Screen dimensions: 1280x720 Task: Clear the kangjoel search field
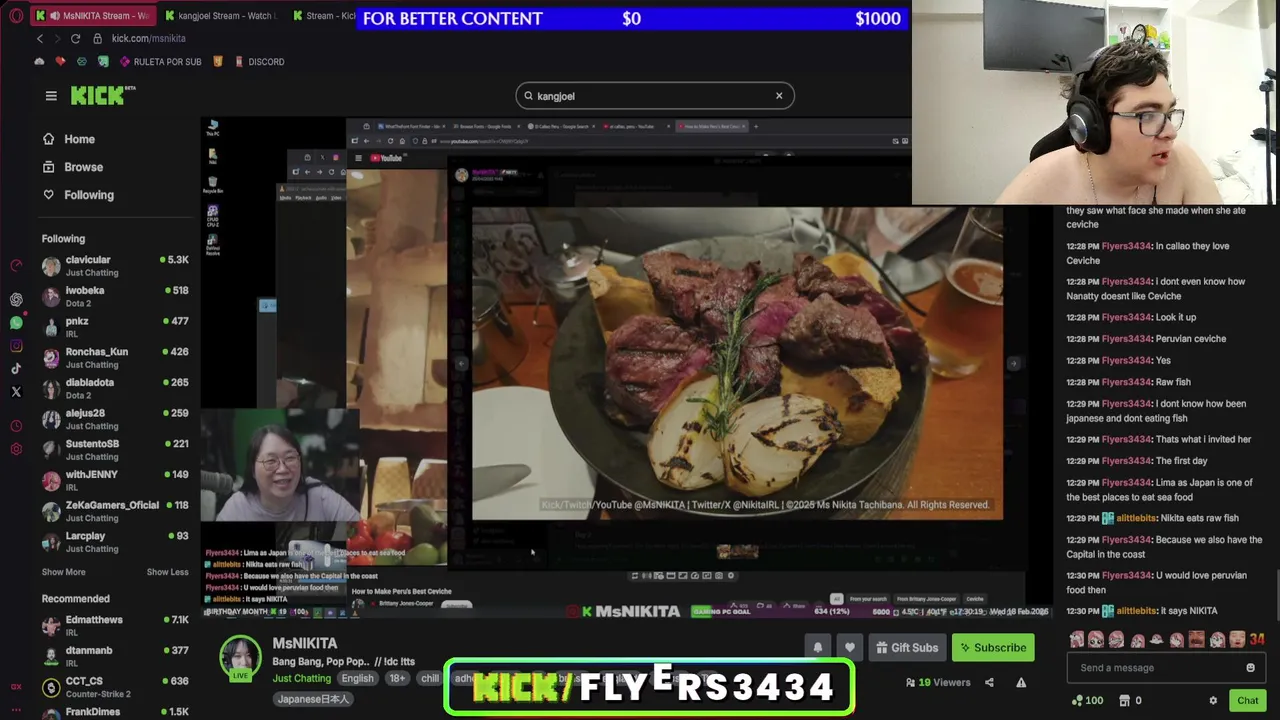pyautogui.click(x=779, y=96)
